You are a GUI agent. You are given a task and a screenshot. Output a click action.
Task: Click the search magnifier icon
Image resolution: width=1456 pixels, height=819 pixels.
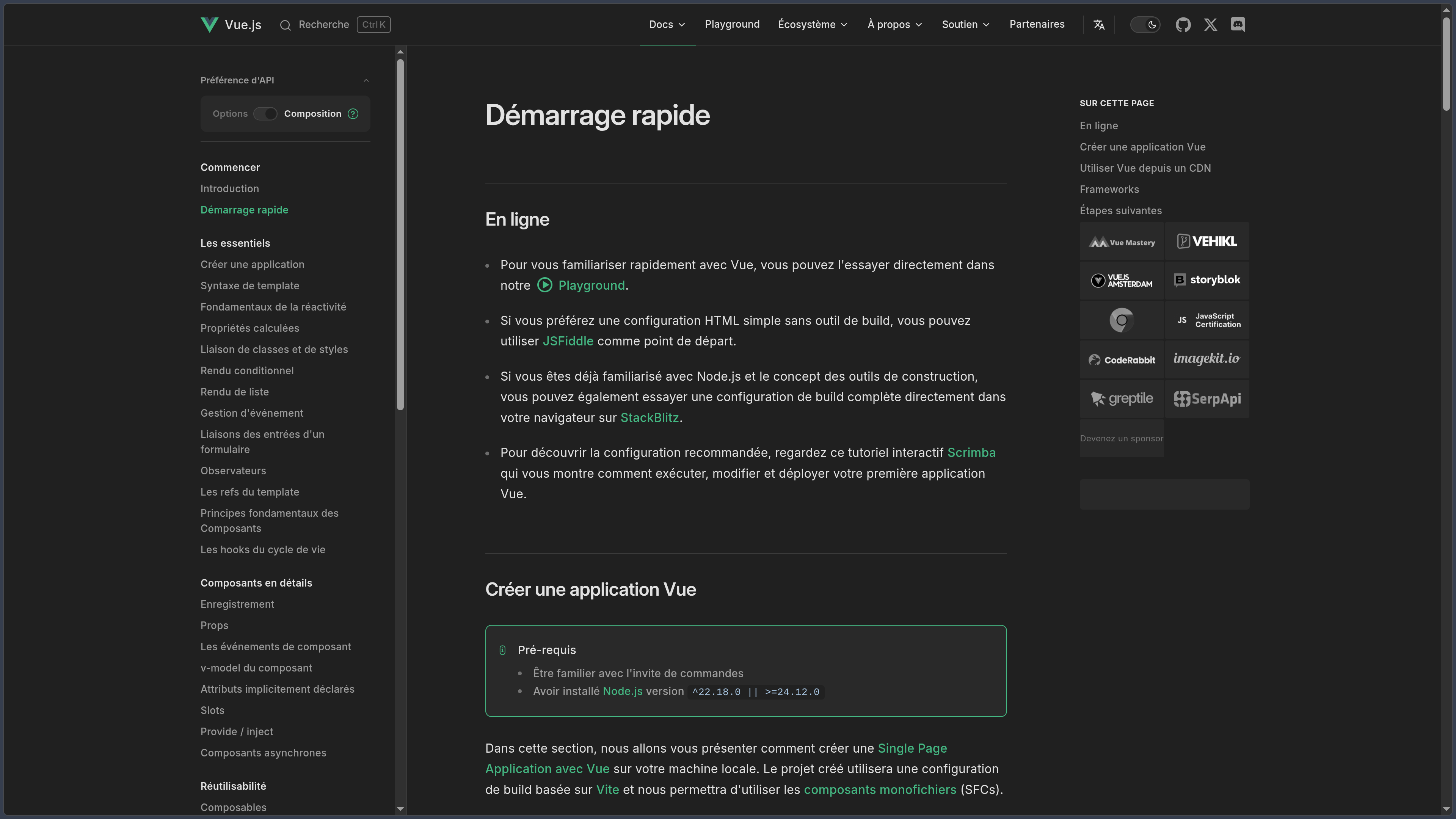point(286,25)
